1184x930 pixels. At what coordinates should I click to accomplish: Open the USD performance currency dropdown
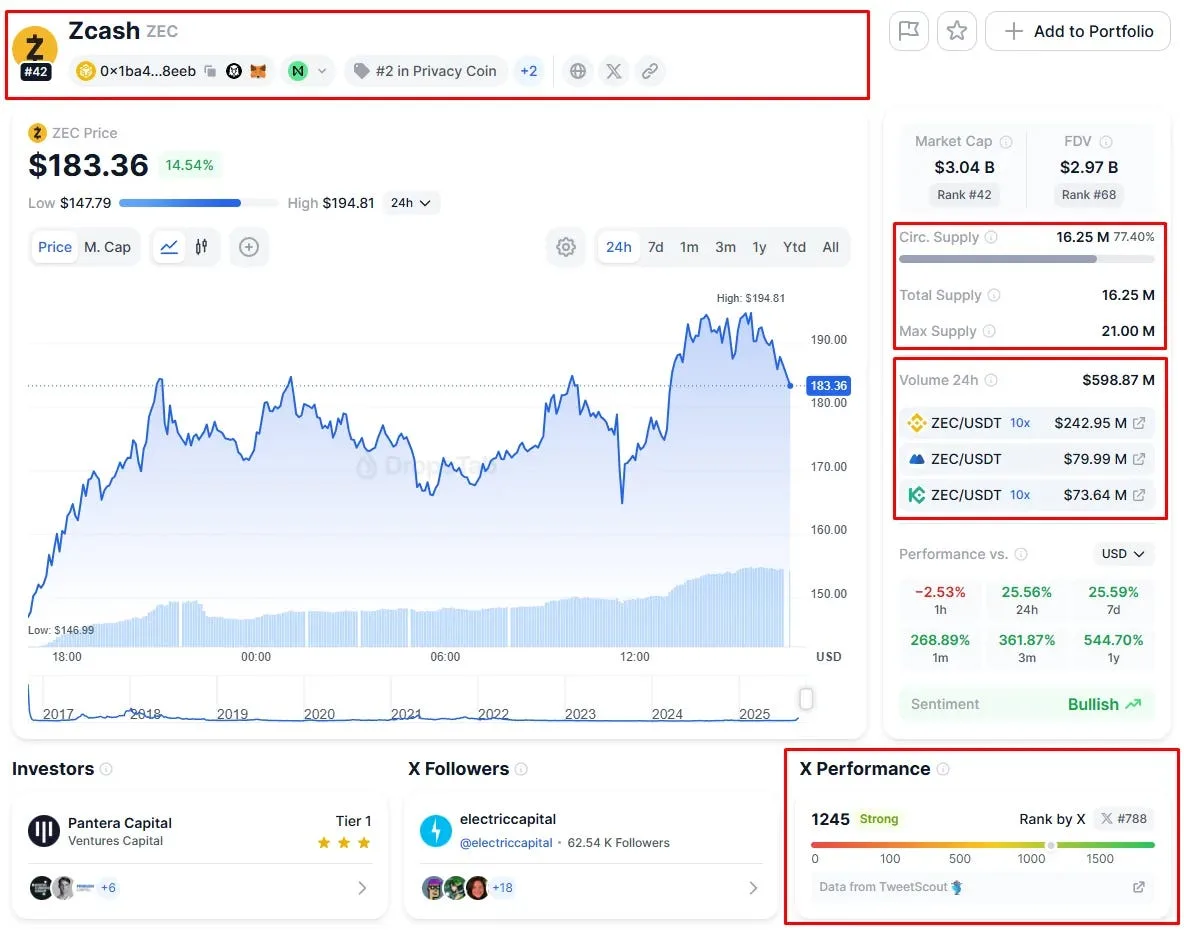pos(1124,554)
